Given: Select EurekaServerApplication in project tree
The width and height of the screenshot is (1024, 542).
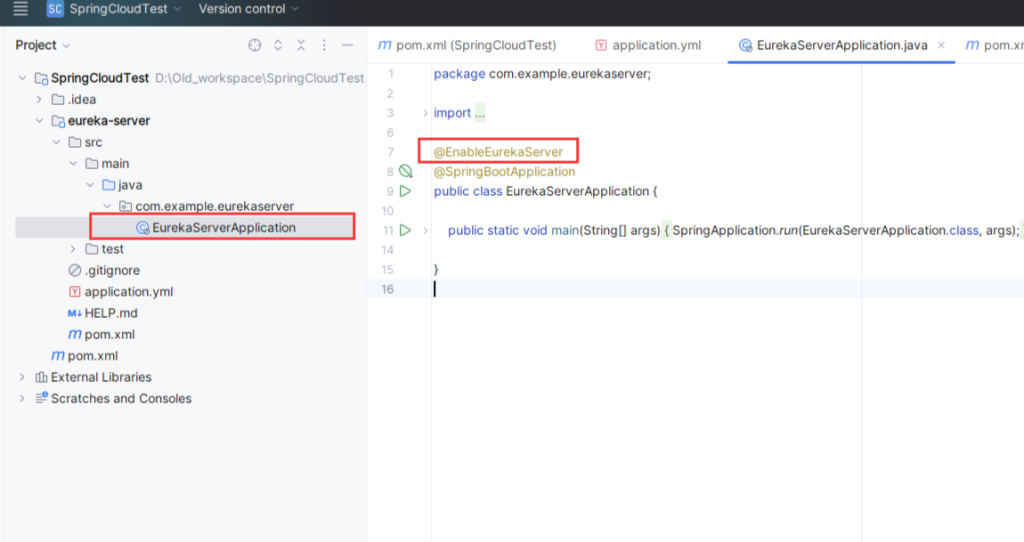Looking at the screenshot, I should tap(223, 228).
